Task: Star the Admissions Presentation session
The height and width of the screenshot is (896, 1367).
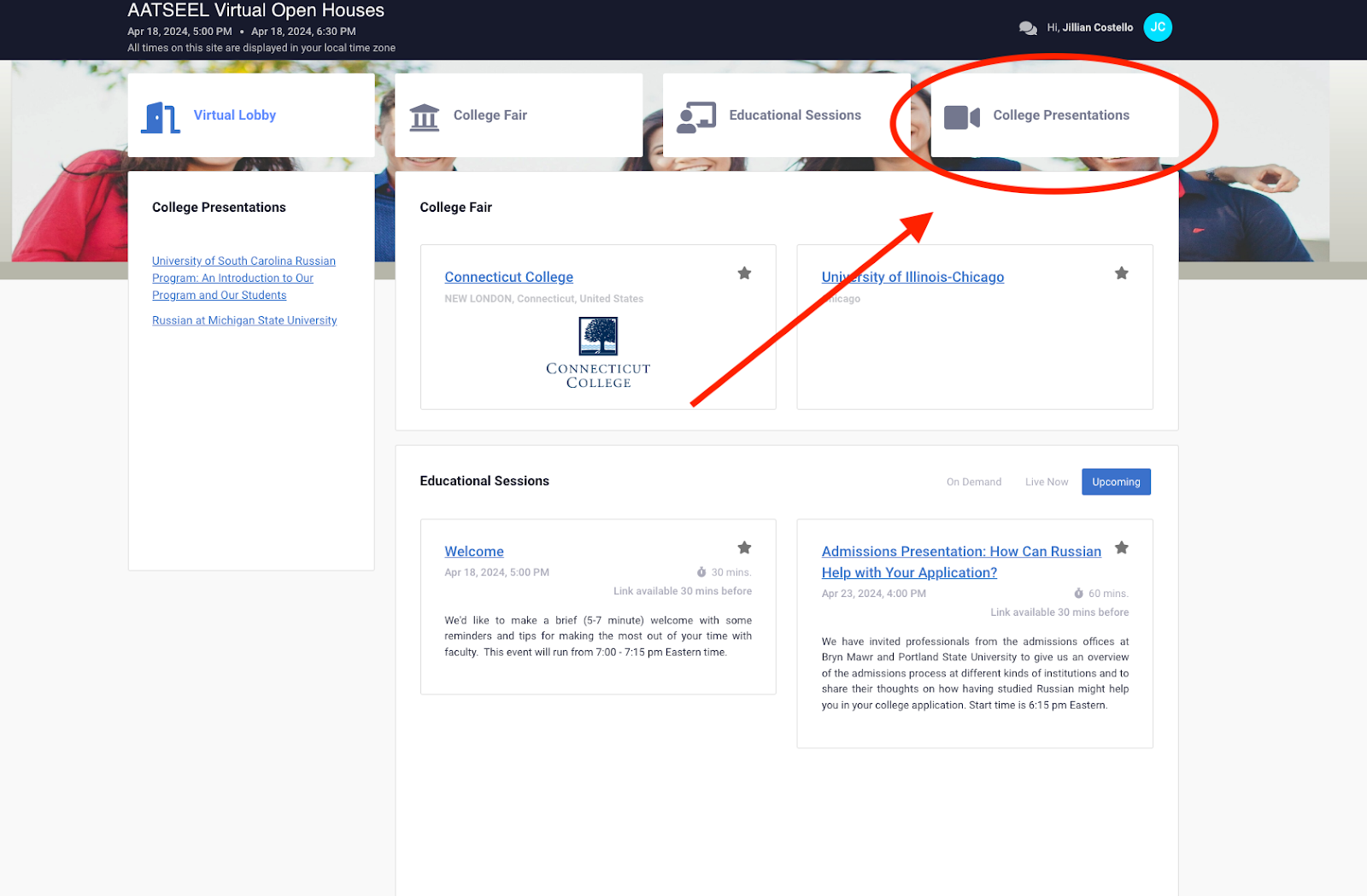Action: pyautogui.click(x=1122, y=548)
